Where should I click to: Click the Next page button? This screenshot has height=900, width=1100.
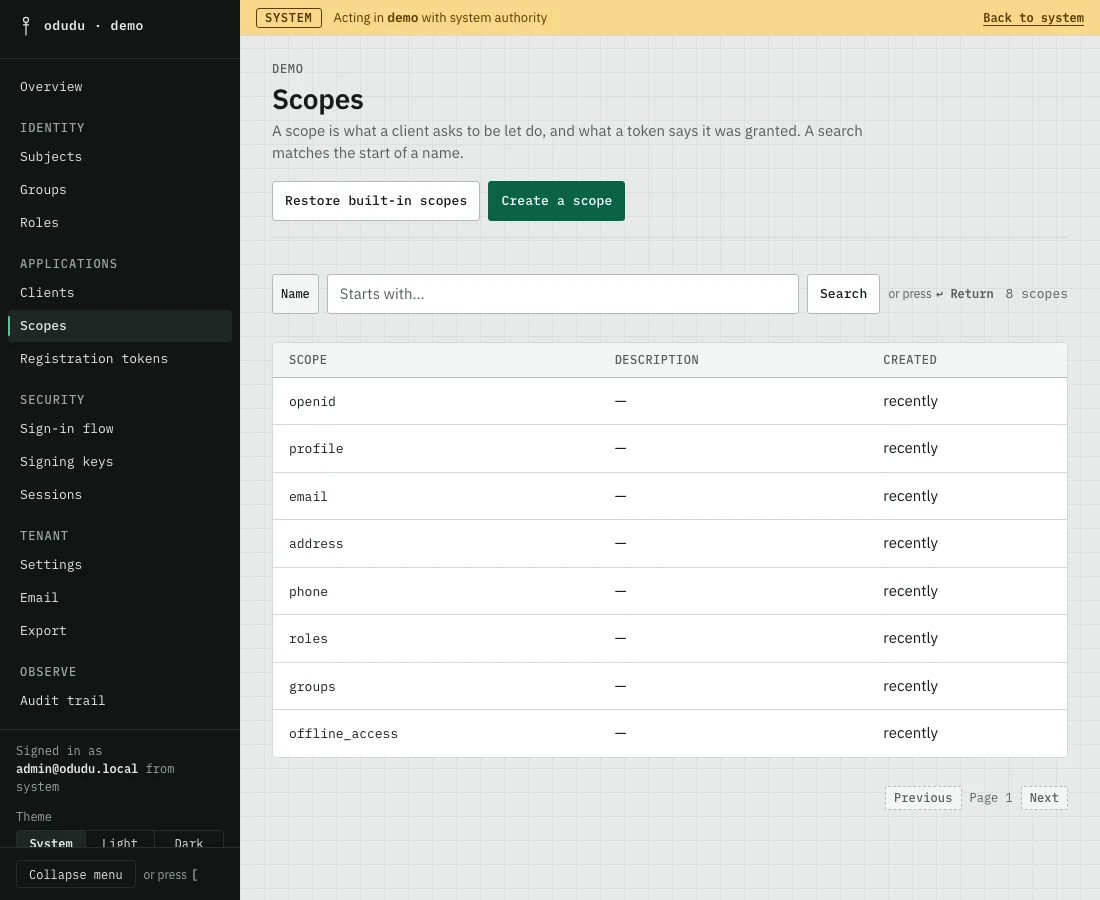click(x=1044, y=798)
